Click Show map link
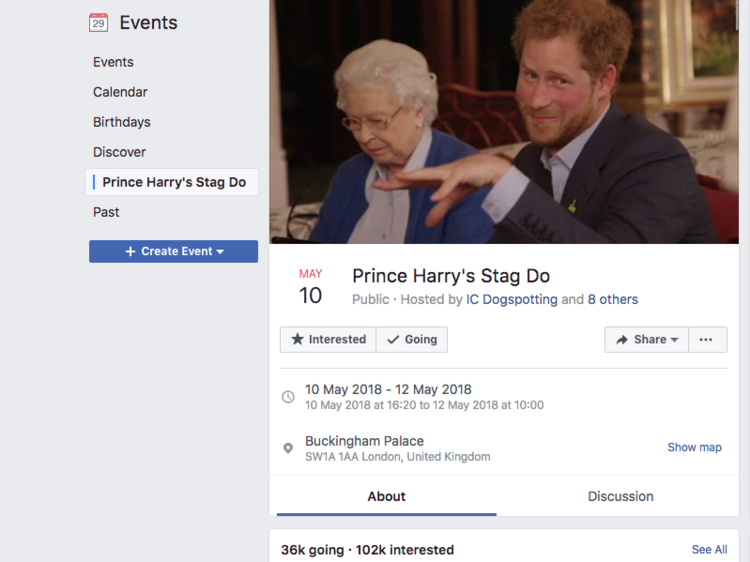This screenshot has height=562, width=750. point(694,447)
